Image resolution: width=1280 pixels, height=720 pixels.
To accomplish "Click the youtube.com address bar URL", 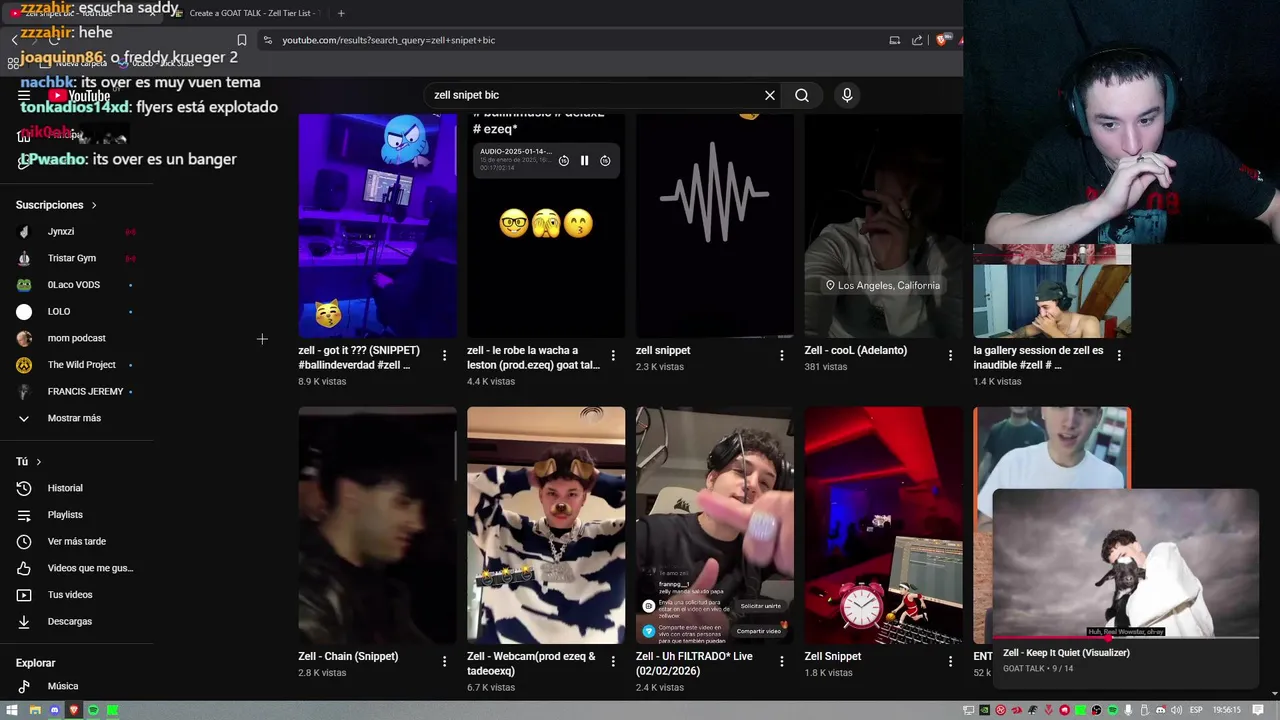I will point(389,40).
